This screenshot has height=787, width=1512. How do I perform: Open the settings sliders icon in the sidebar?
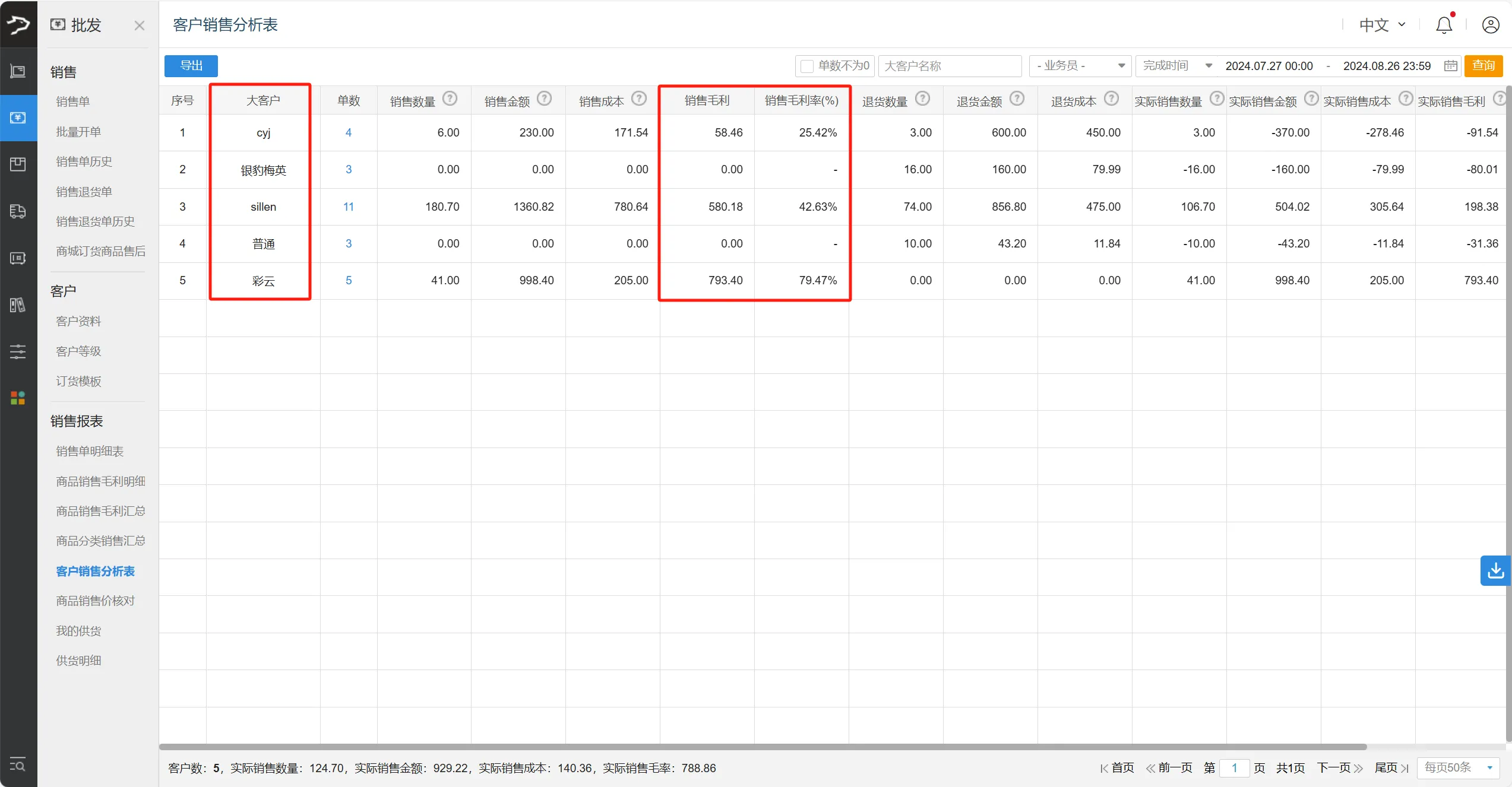pos(18,351)
